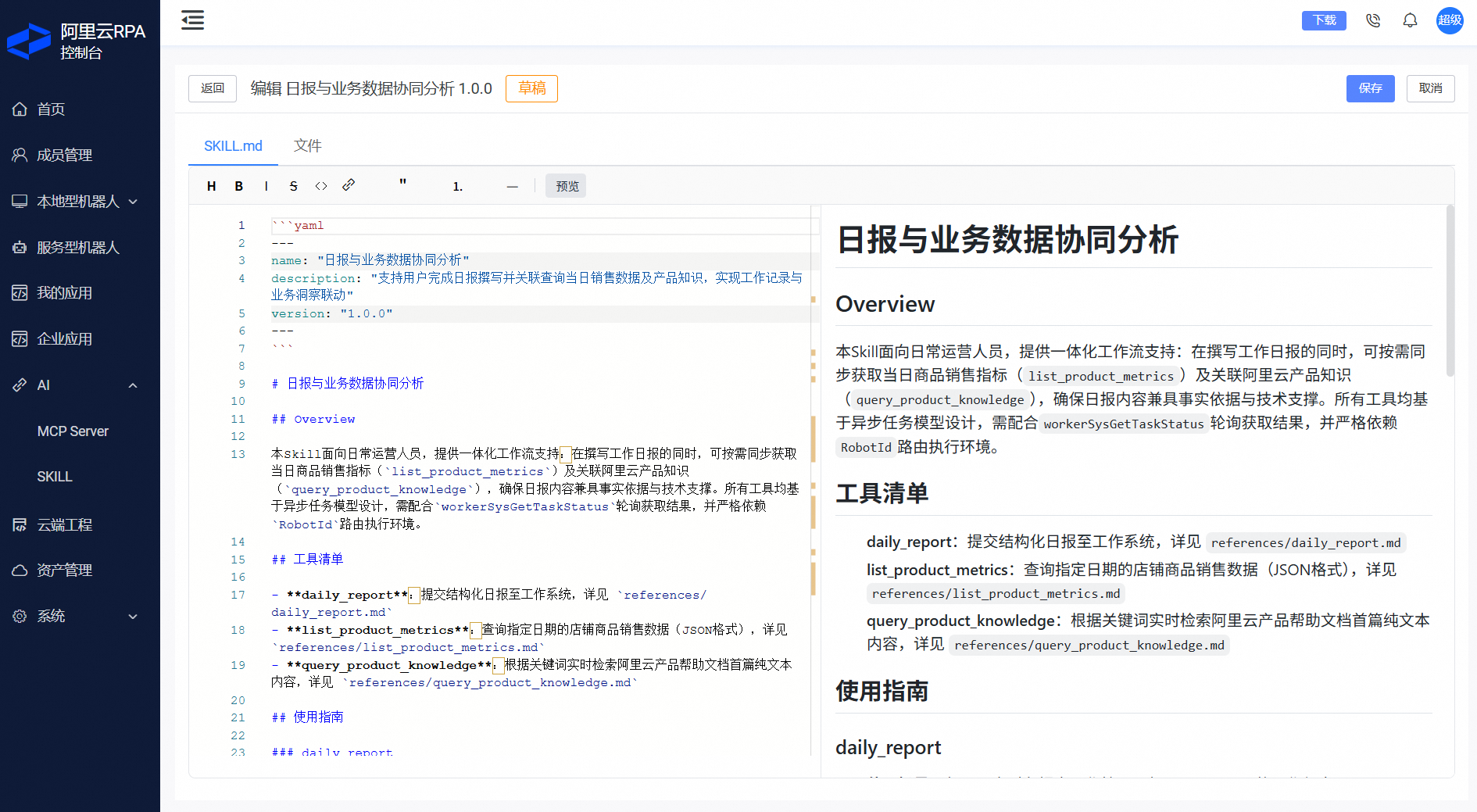Click the 草稿 draft status tag

(531, 88)
